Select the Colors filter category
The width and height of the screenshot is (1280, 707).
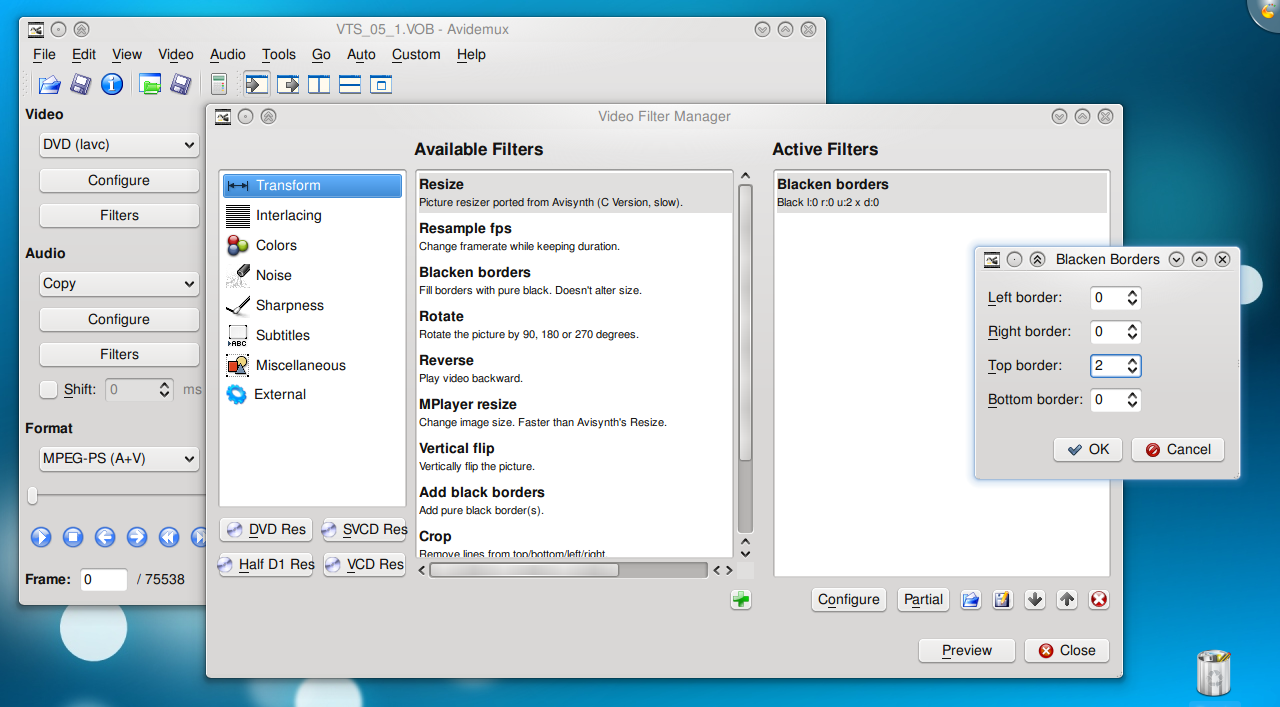(x=312, y=245)
